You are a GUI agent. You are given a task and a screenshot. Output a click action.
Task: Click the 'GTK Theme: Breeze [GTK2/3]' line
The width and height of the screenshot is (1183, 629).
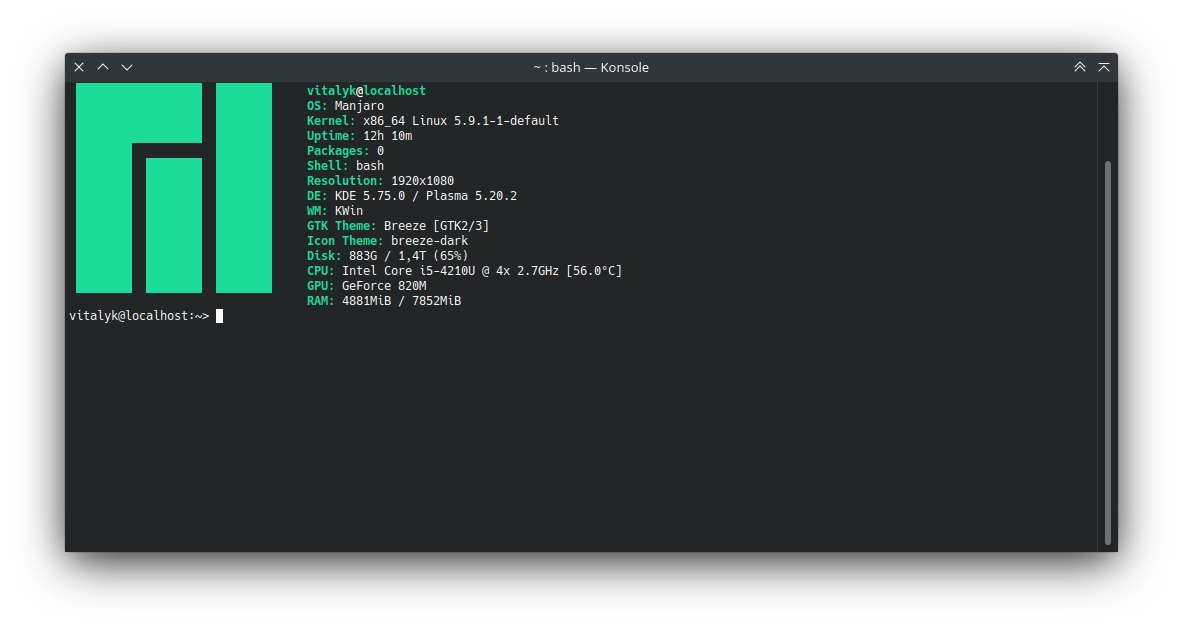[398, 226]
